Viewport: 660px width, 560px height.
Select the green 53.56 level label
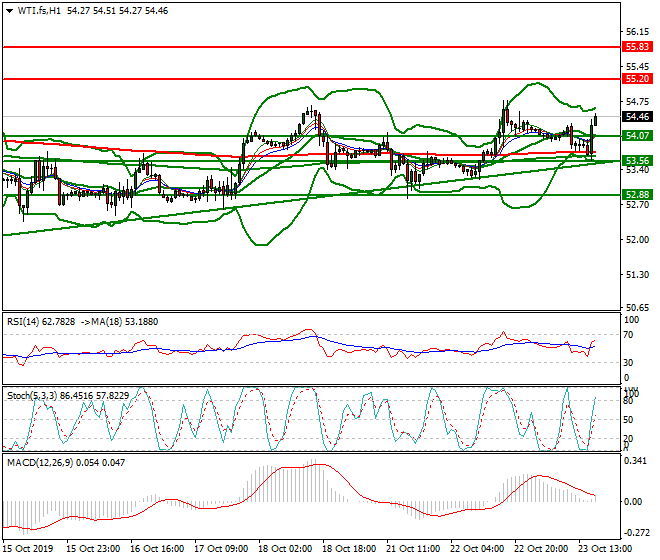(637, 160)
